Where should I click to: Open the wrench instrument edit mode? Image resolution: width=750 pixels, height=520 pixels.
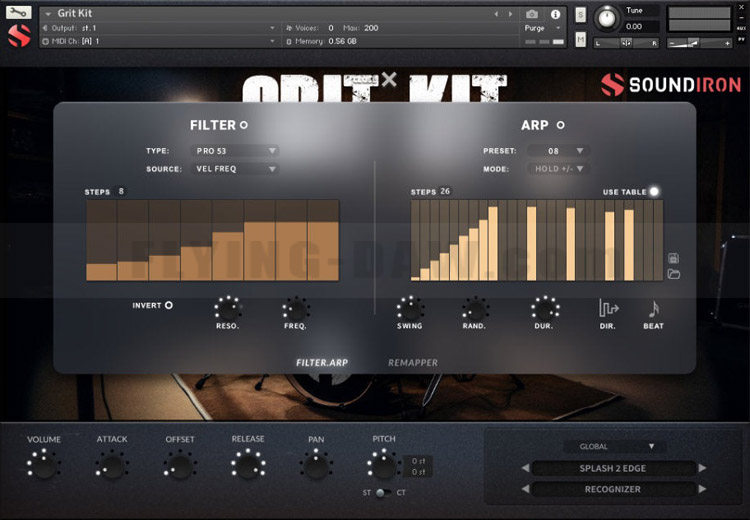pos(18,12)
